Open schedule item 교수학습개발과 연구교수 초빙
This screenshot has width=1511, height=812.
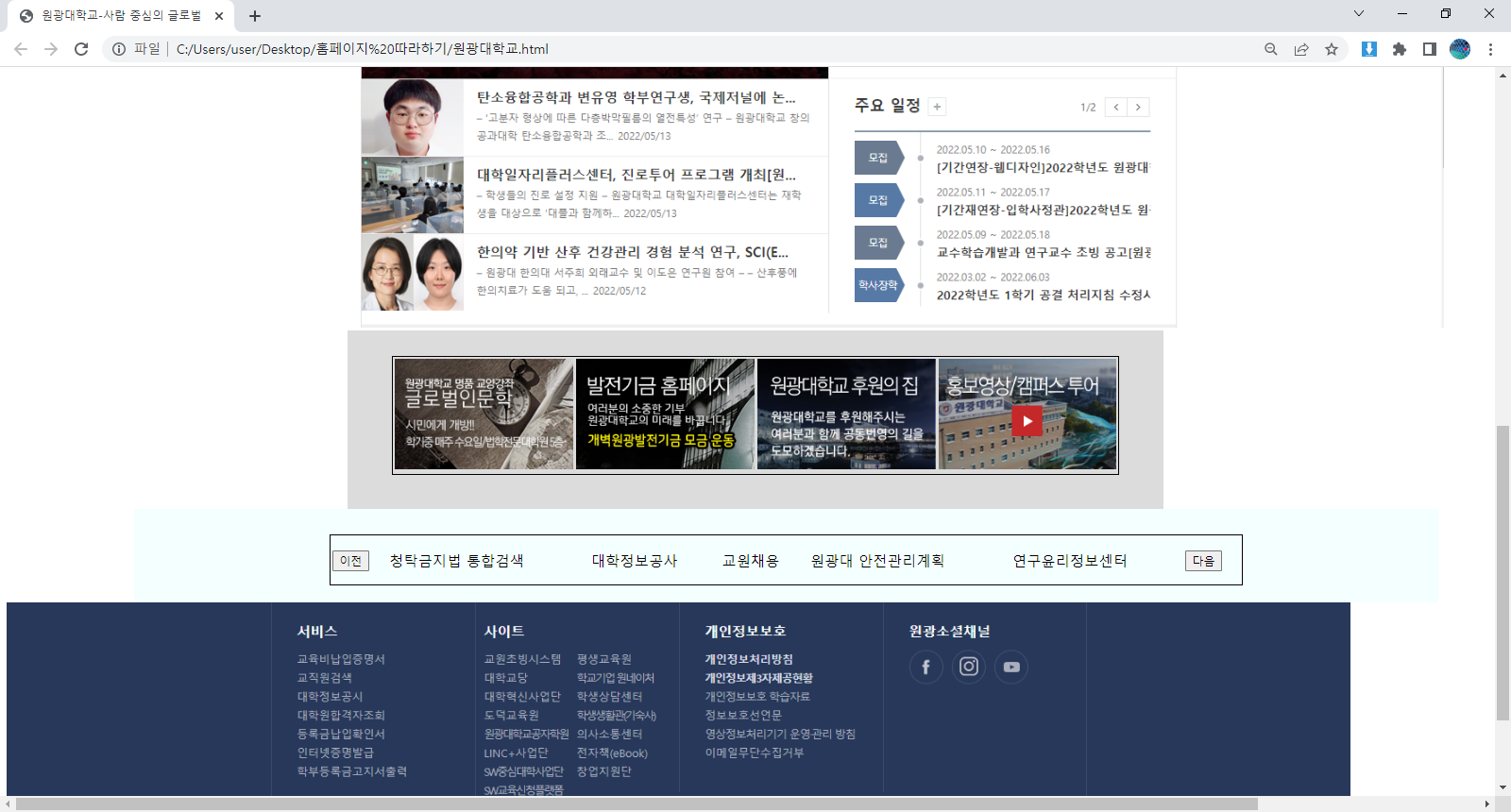click(x=1043, y=252)
